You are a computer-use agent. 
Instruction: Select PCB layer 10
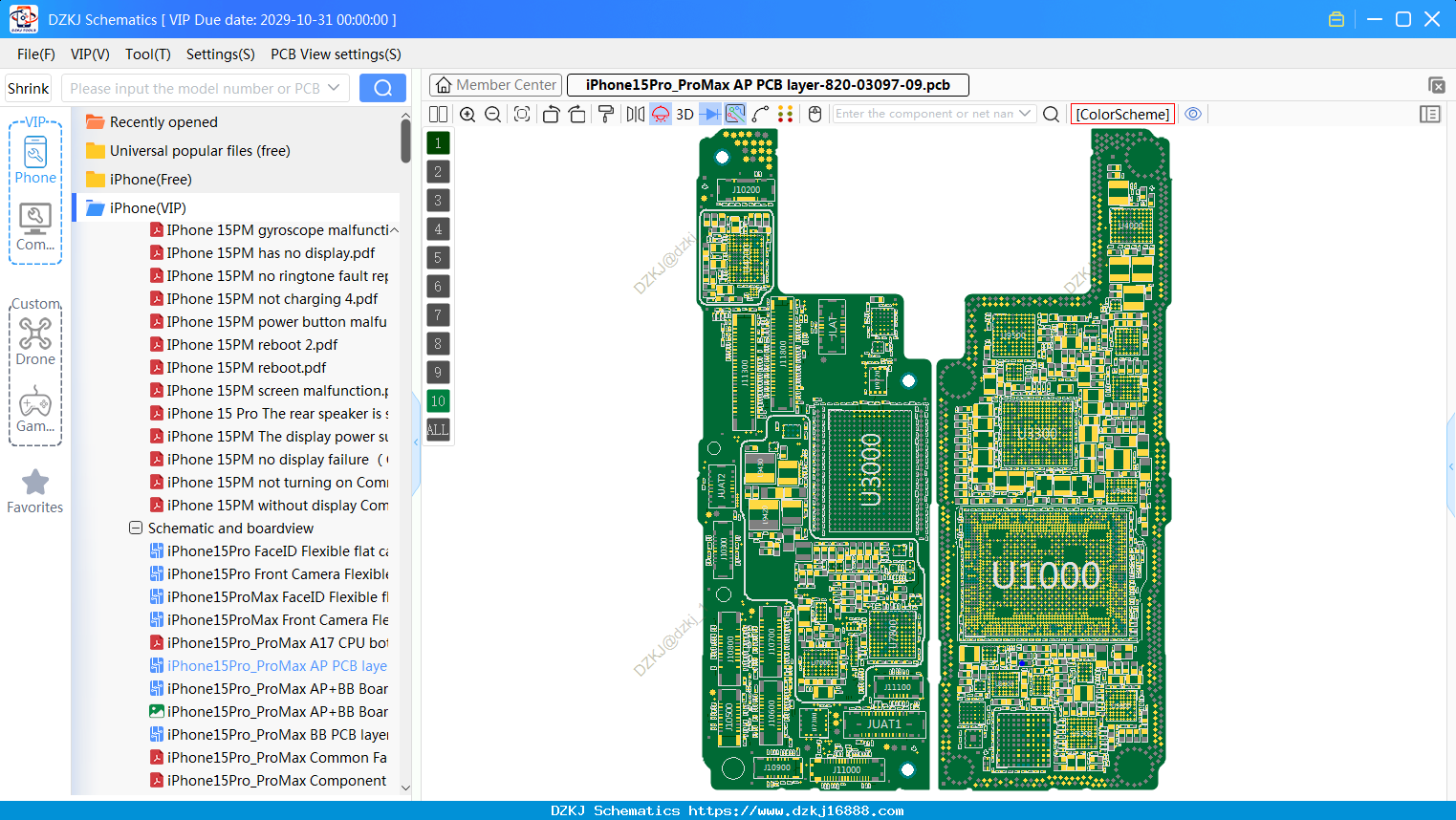[x=438, y=401]
